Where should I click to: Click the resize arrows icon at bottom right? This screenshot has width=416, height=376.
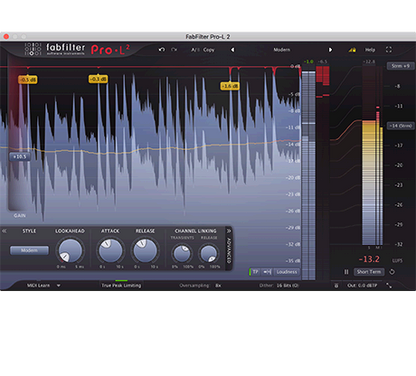[x=389, y=285]
